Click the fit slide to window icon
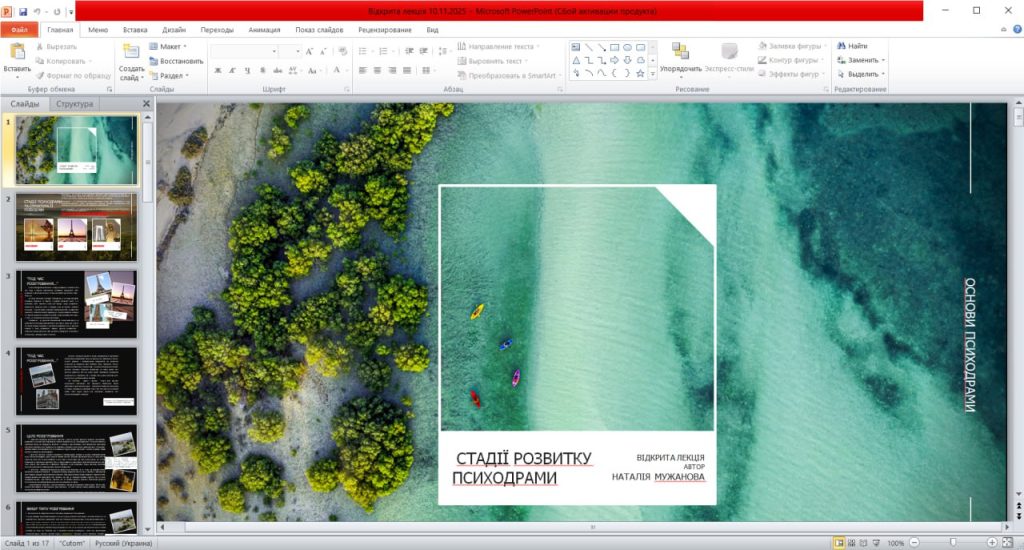 (1010, 543)
